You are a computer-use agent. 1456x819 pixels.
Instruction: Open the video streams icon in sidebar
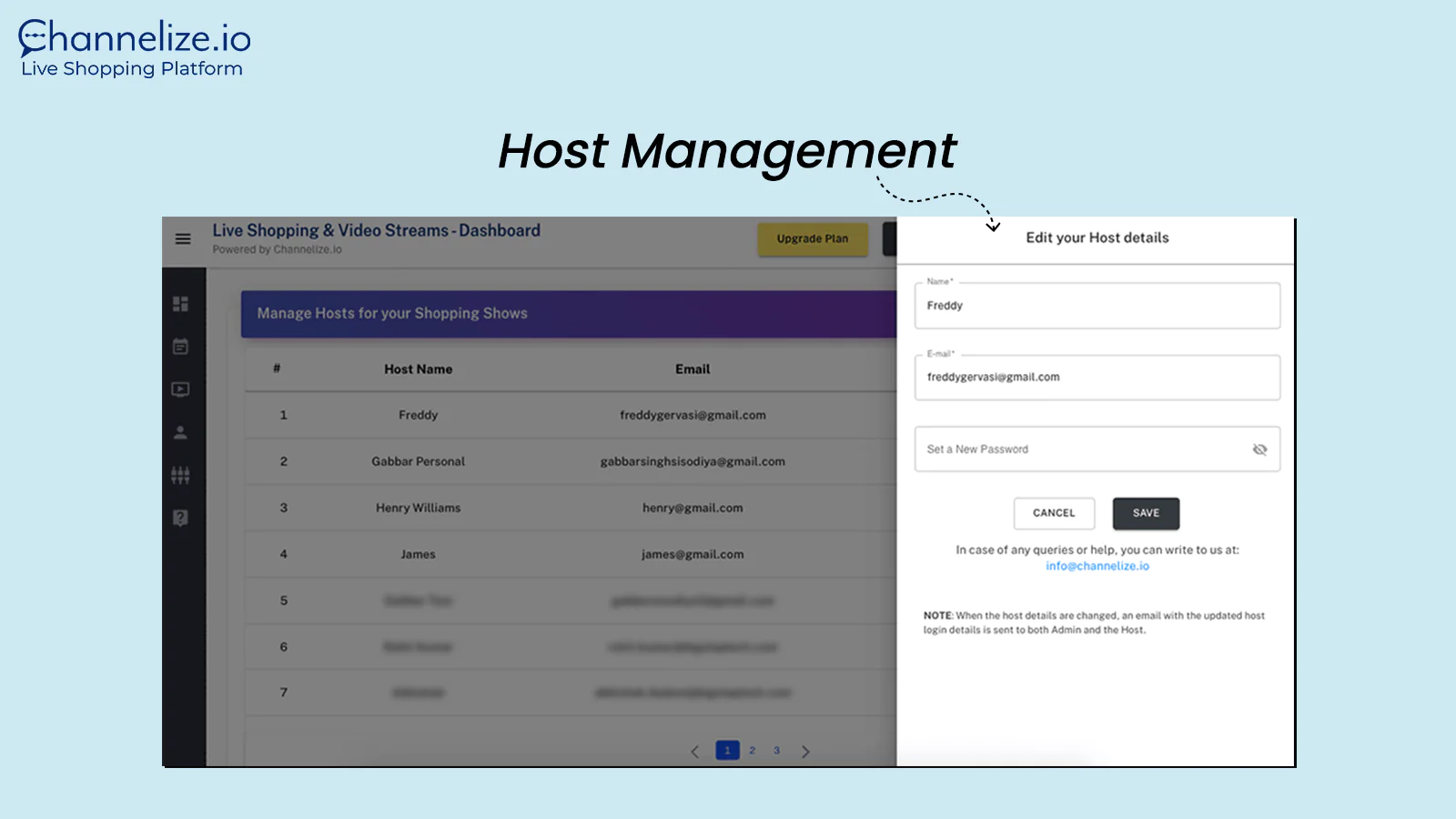[x=180, y=389]
